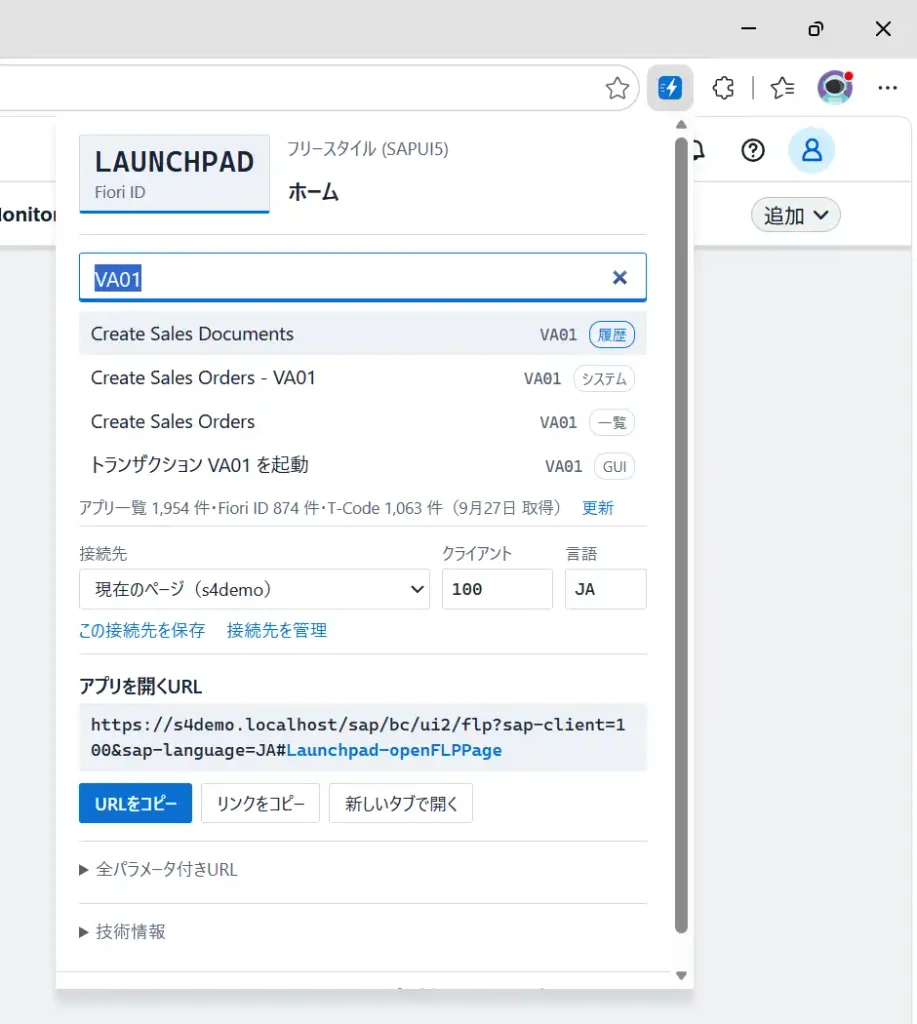Select the LAUNCHPAD Fiori ID tab
Image resolution: width=917 pixels, height=1024 pixels.
(174, 174)
